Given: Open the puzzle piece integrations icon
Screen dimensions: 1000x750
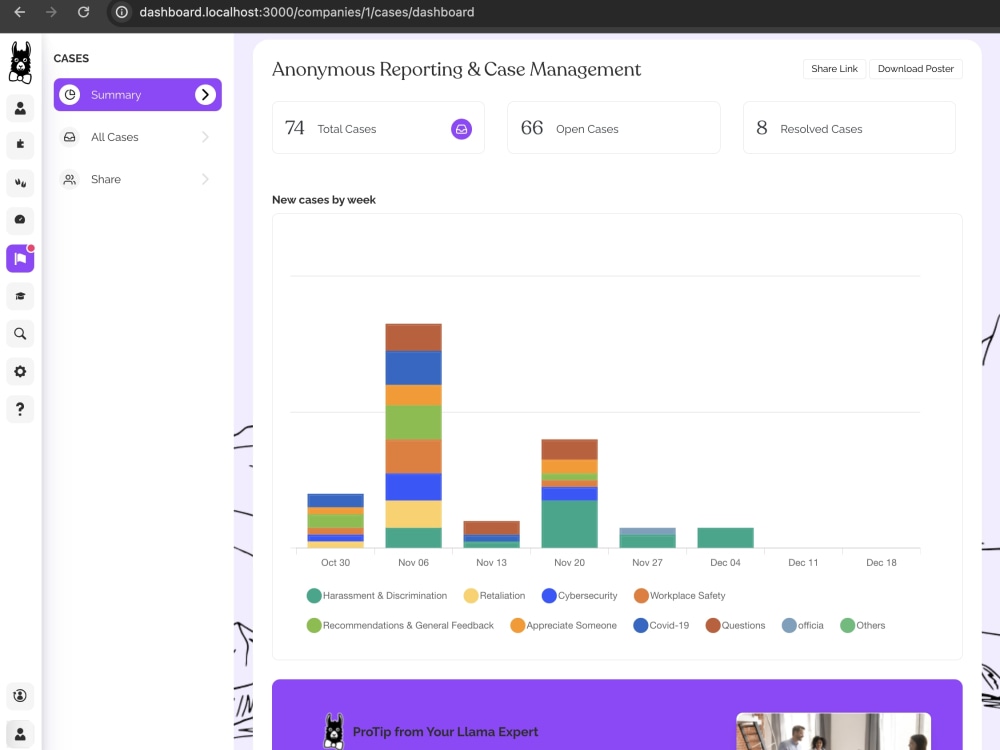Looking at the screenshot, I should coord(20,145).
